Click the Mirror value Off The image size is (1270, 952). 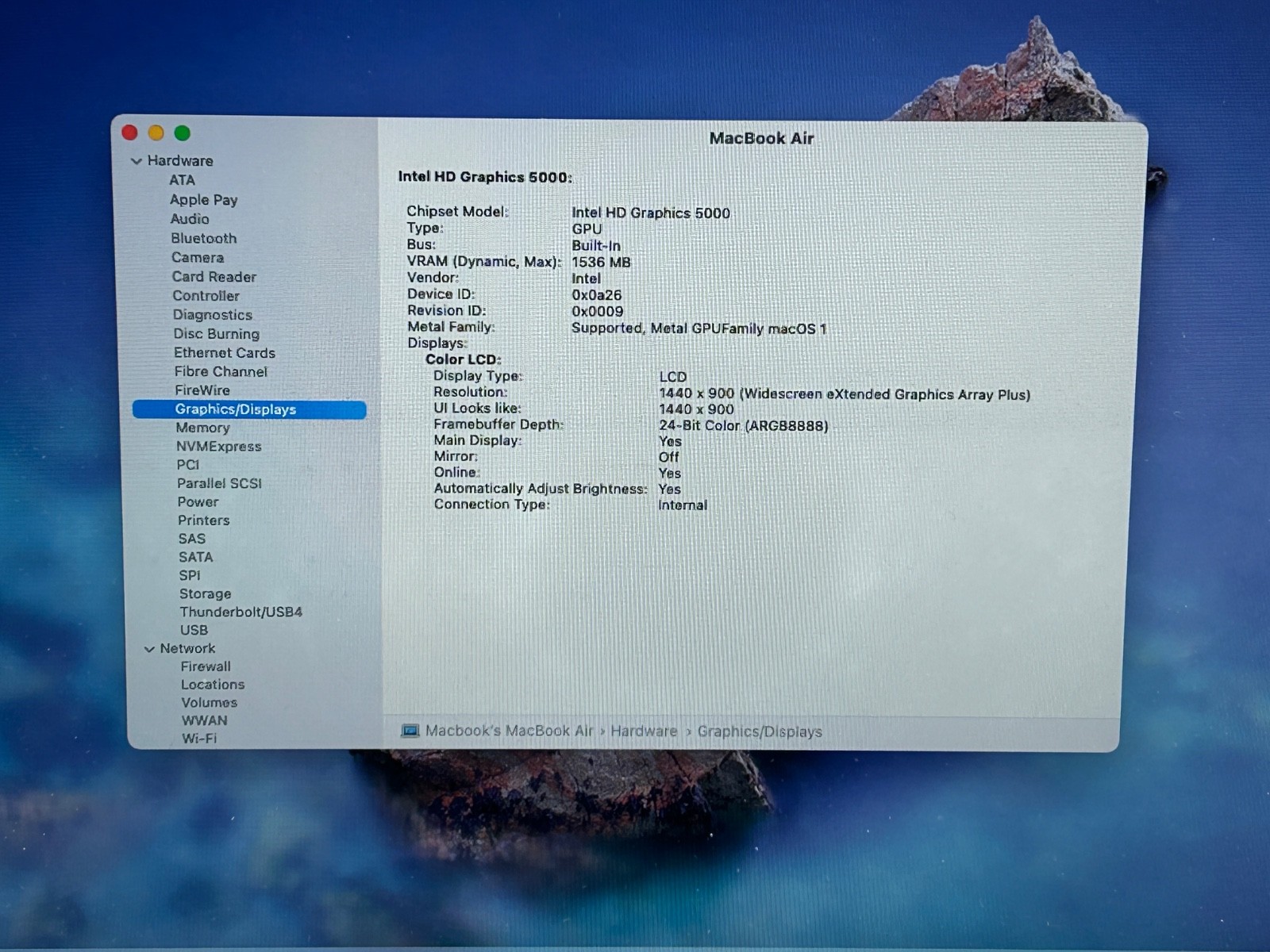coord(668,457)
